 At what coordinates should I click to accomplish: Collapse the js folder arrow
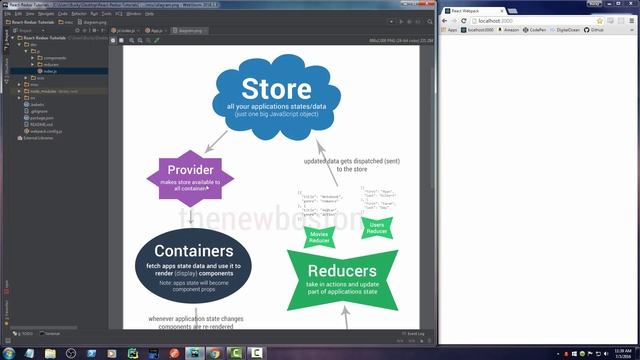pyautogui.click(x=26, y=51)
